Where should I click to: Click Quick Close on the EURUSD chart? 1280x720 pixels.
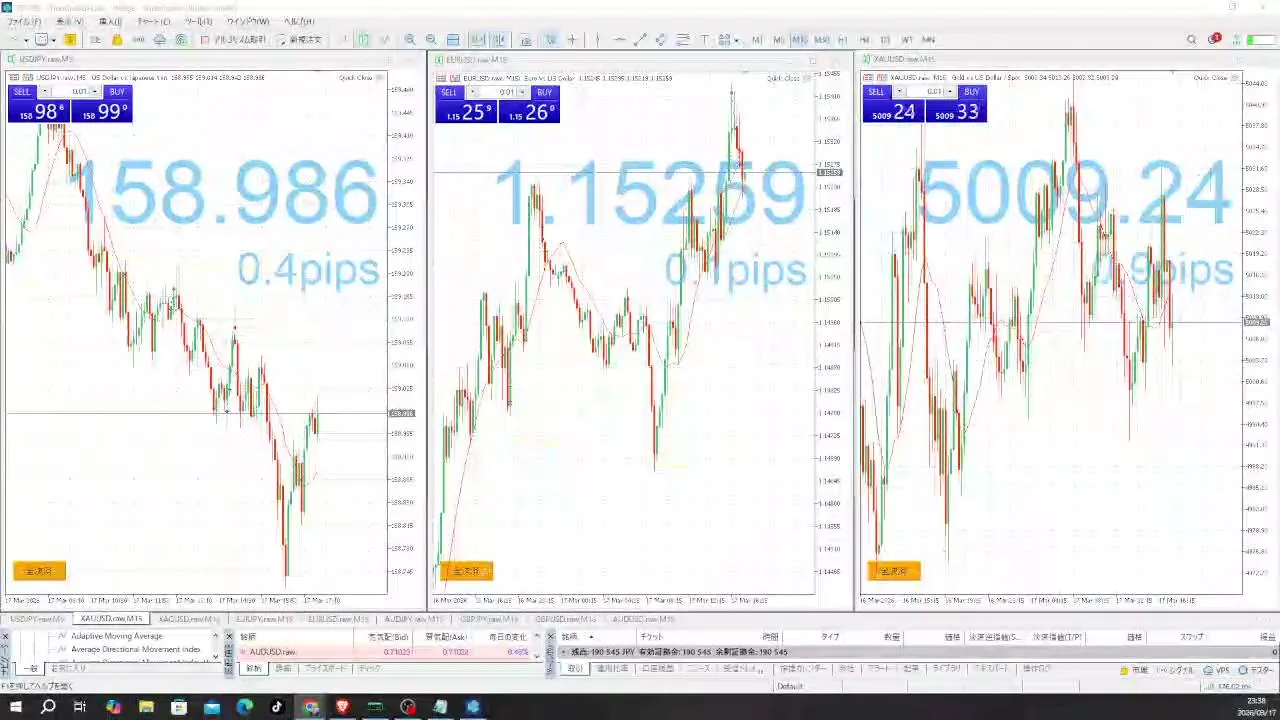pyautogui.click(x=784, y=78)
